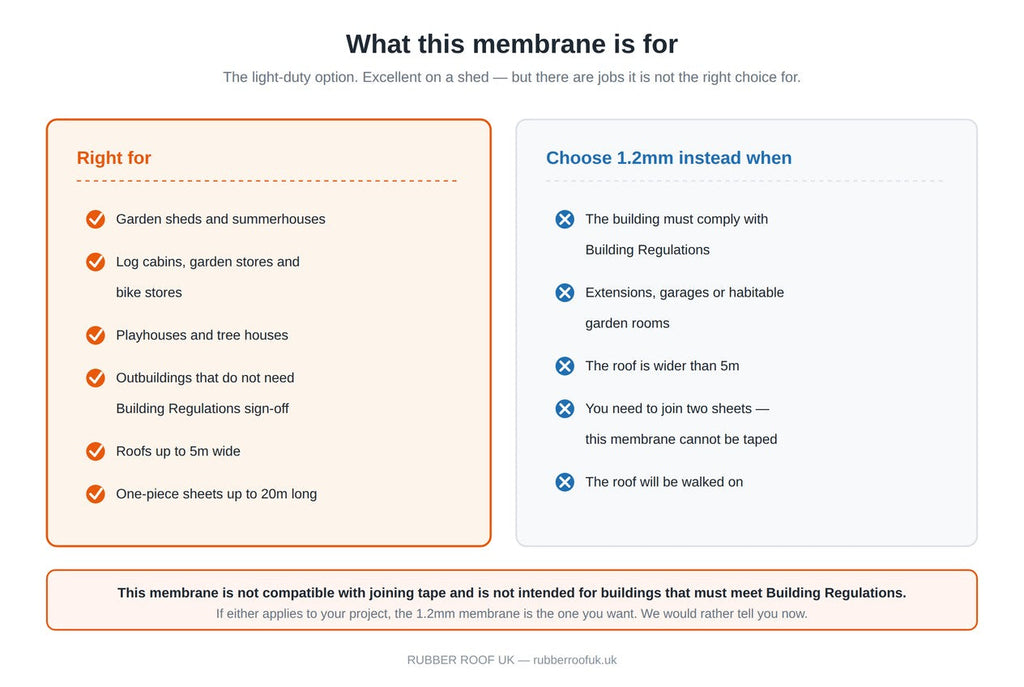Click the checkmark beside Roofs up to 5m wide

(x=95, y=451)
